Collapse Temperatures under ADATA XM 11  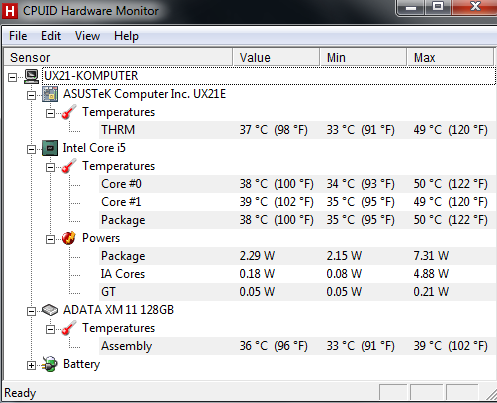pos(50,329)
